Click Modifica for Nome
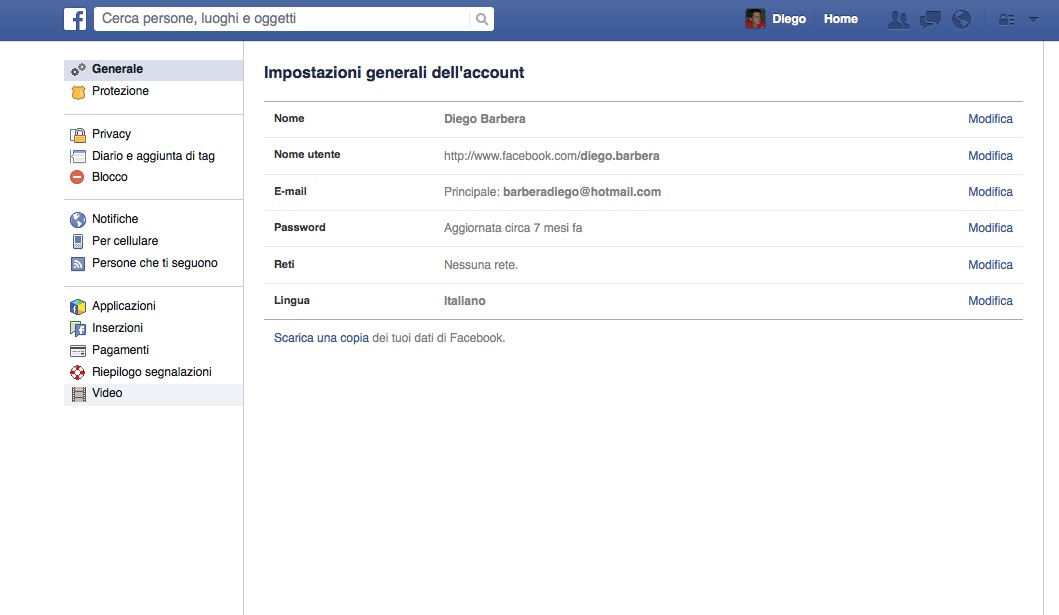This screenshot has width=1059, height=615. (x=990, y=119)
